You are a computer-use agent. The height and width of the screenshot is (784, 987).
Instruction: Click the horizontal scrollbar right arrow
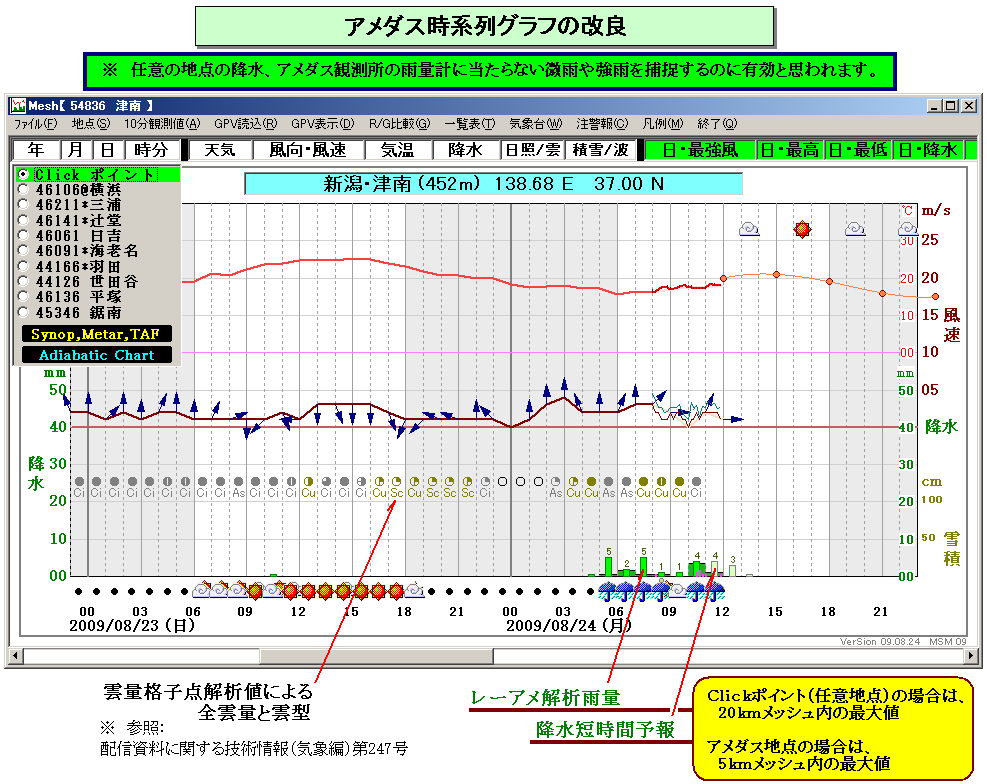(972, 656)
